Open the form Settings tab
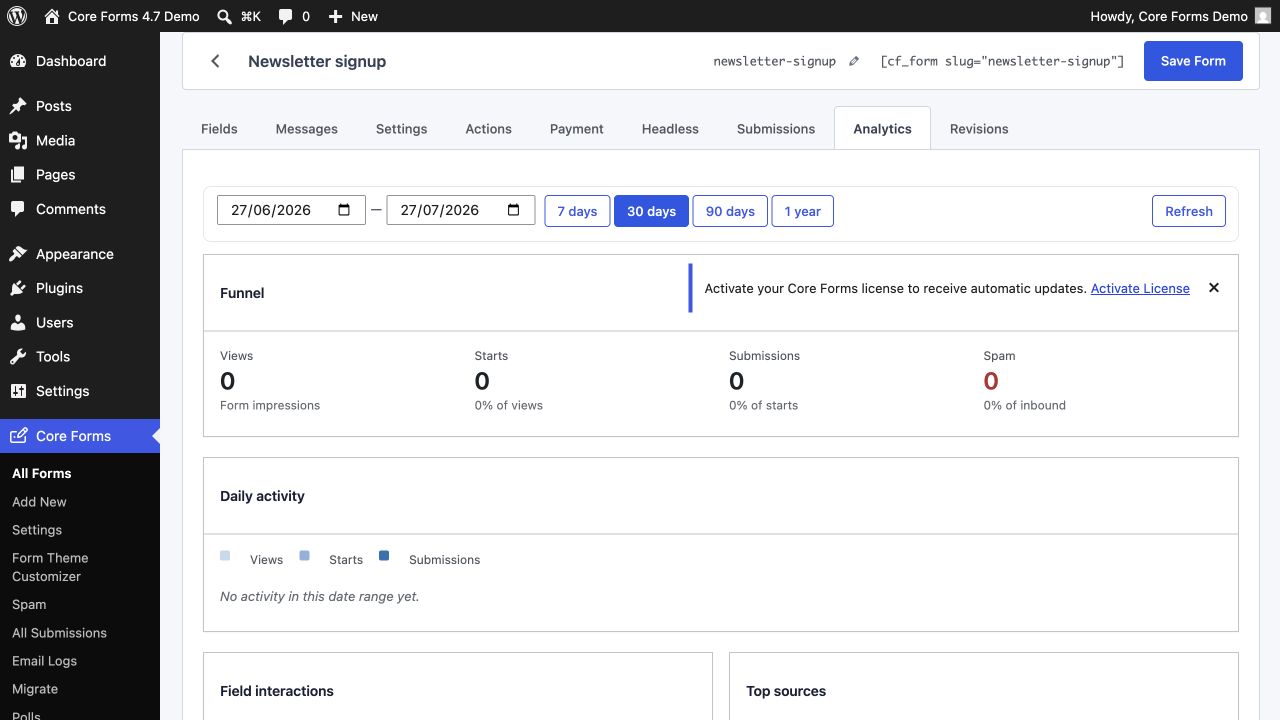Image resolution: width=1280 pixels, height=720 pixels. pyautogui.click(x=402, y=128)
